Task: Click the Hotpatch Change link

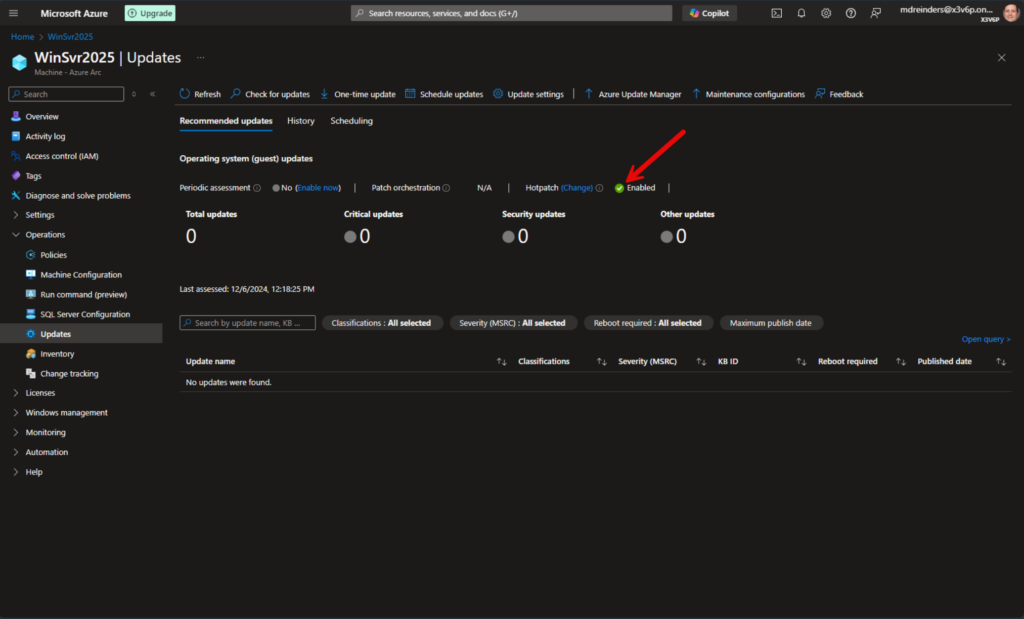Action: [577, 187]
